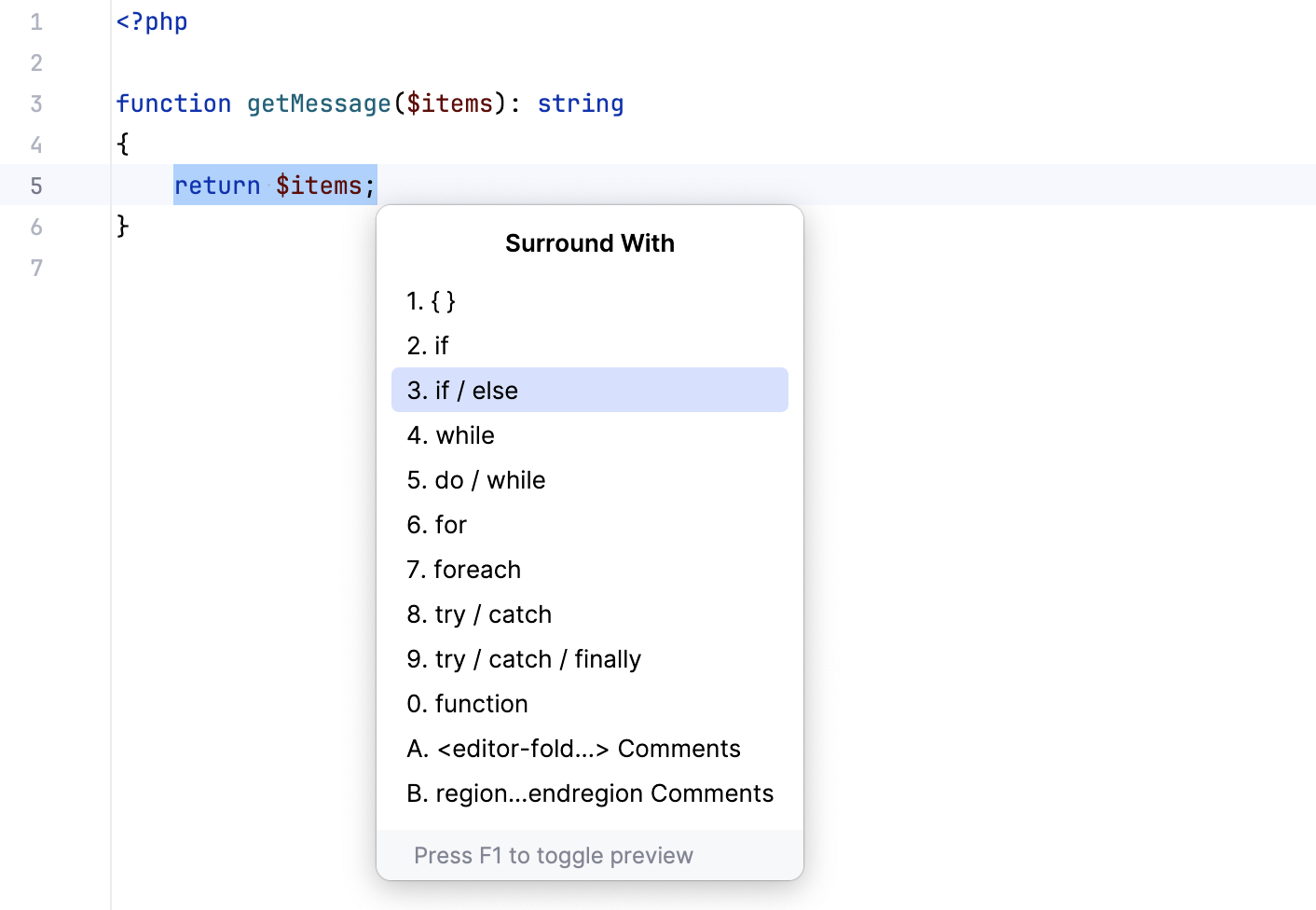The height and width of the screenshot is (910, 1316).
Task: Click line number 5 in the gutter
Action: 36,186
